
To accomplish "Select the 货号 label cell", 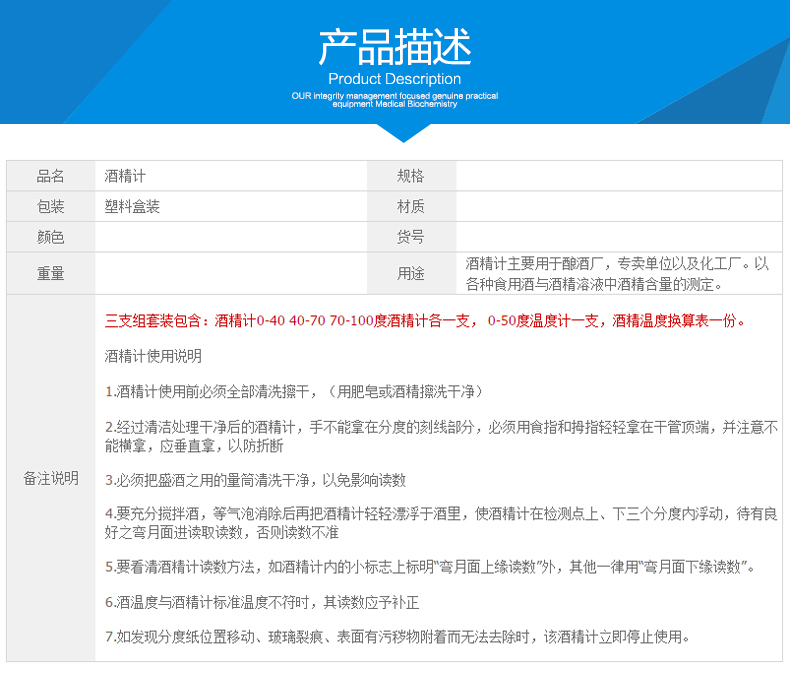I will pyautogui.click(x=411, y=237).
